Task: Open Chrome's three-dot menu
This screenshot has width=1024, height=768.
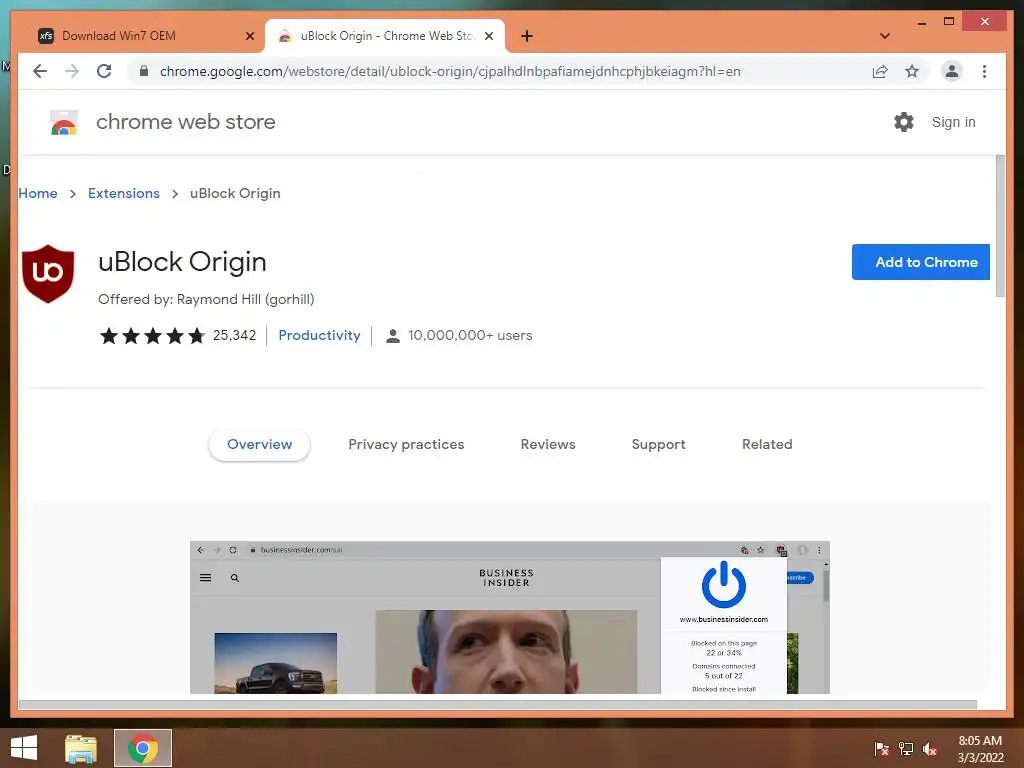Action: 984,71
